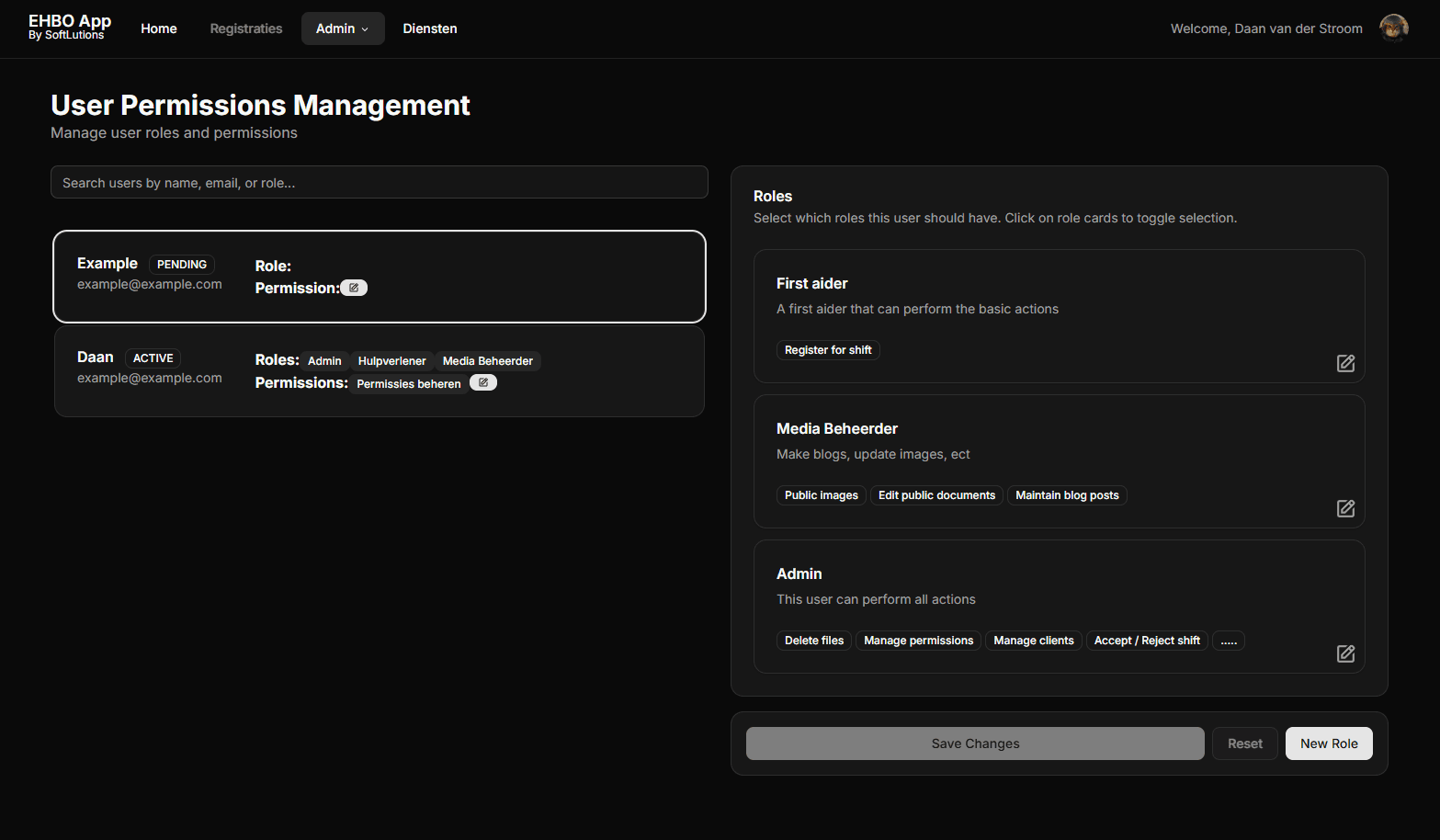Viewport: 1440px width, 840px height.
Task: Click the Reset button
Action: point(1244,744)
